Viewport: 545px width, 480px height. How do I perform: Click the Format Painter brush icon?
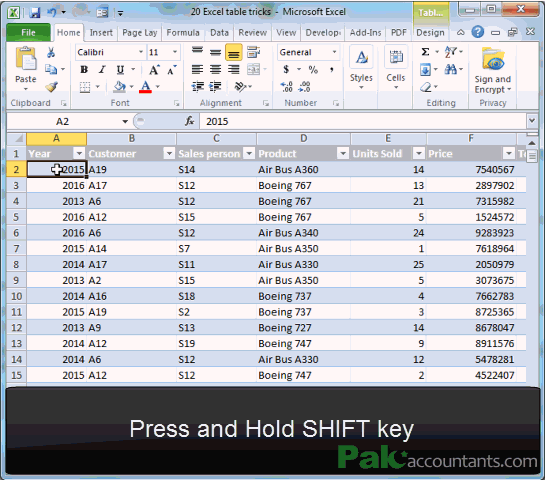click(x=51, y=87)
